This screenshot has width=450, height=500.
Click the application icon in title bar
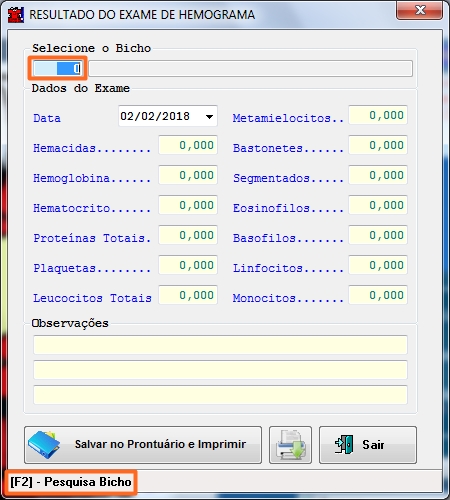(x=16, y=15)
